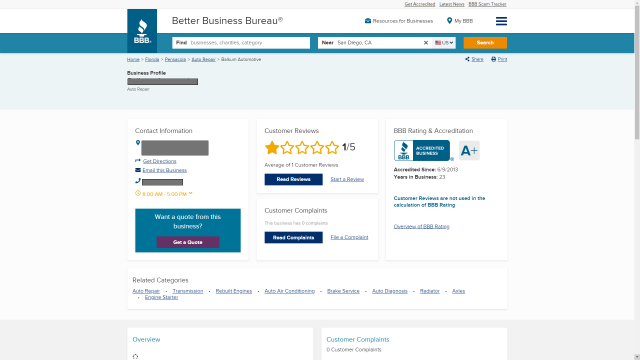640x360 pixels.
Task: Click the Better Business Bureau title text
Action: (227, 21)
